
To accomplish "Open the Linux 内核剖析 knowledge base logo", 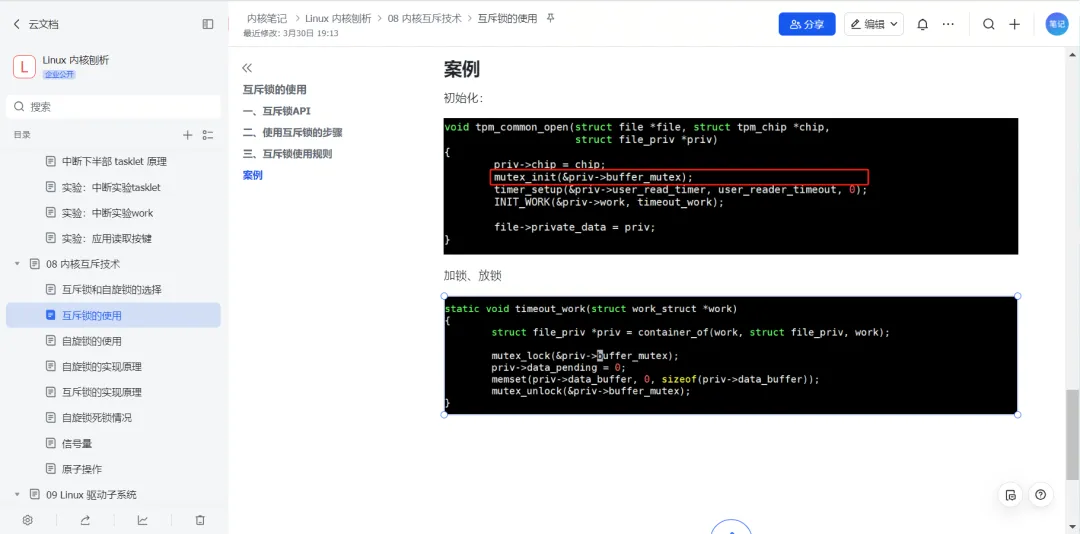I will coord(24,67).
